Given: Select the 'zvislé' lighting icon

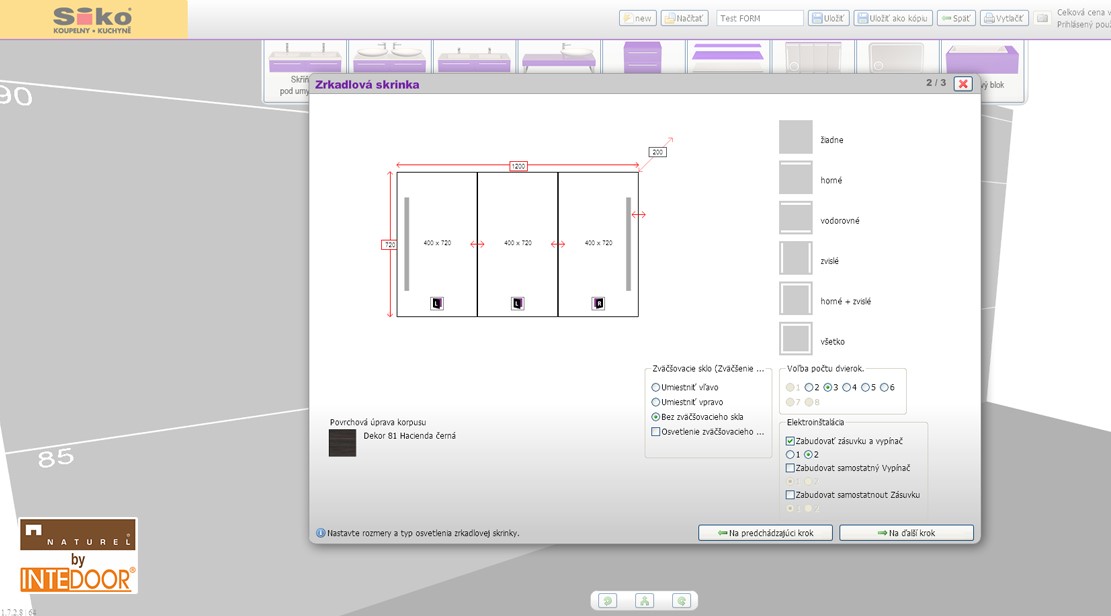Looking at the screenshot, I should point(796,258).
